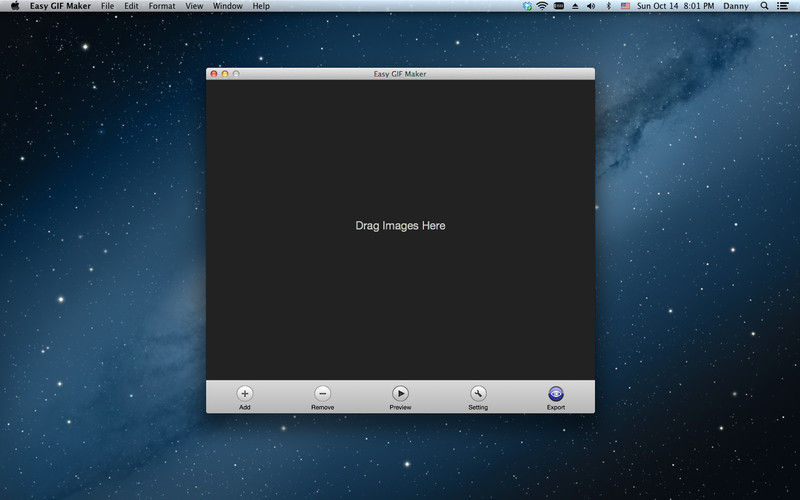Close the Easy GIF Maker window
The width and height of the screenshot is (800, 500).
pos(214,74)
